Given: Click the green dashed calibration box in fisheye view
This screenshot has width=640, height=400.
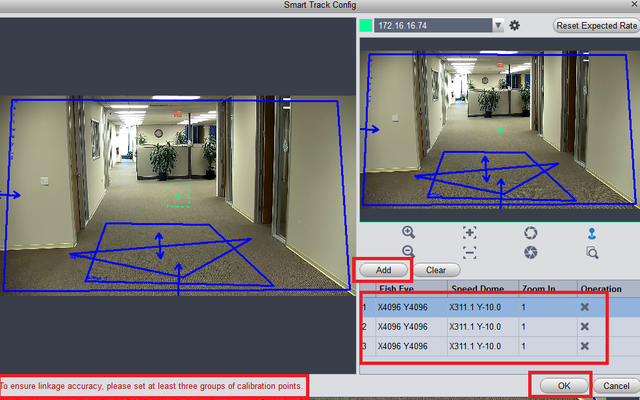Looking at the screenshot, I should (178, 196).
